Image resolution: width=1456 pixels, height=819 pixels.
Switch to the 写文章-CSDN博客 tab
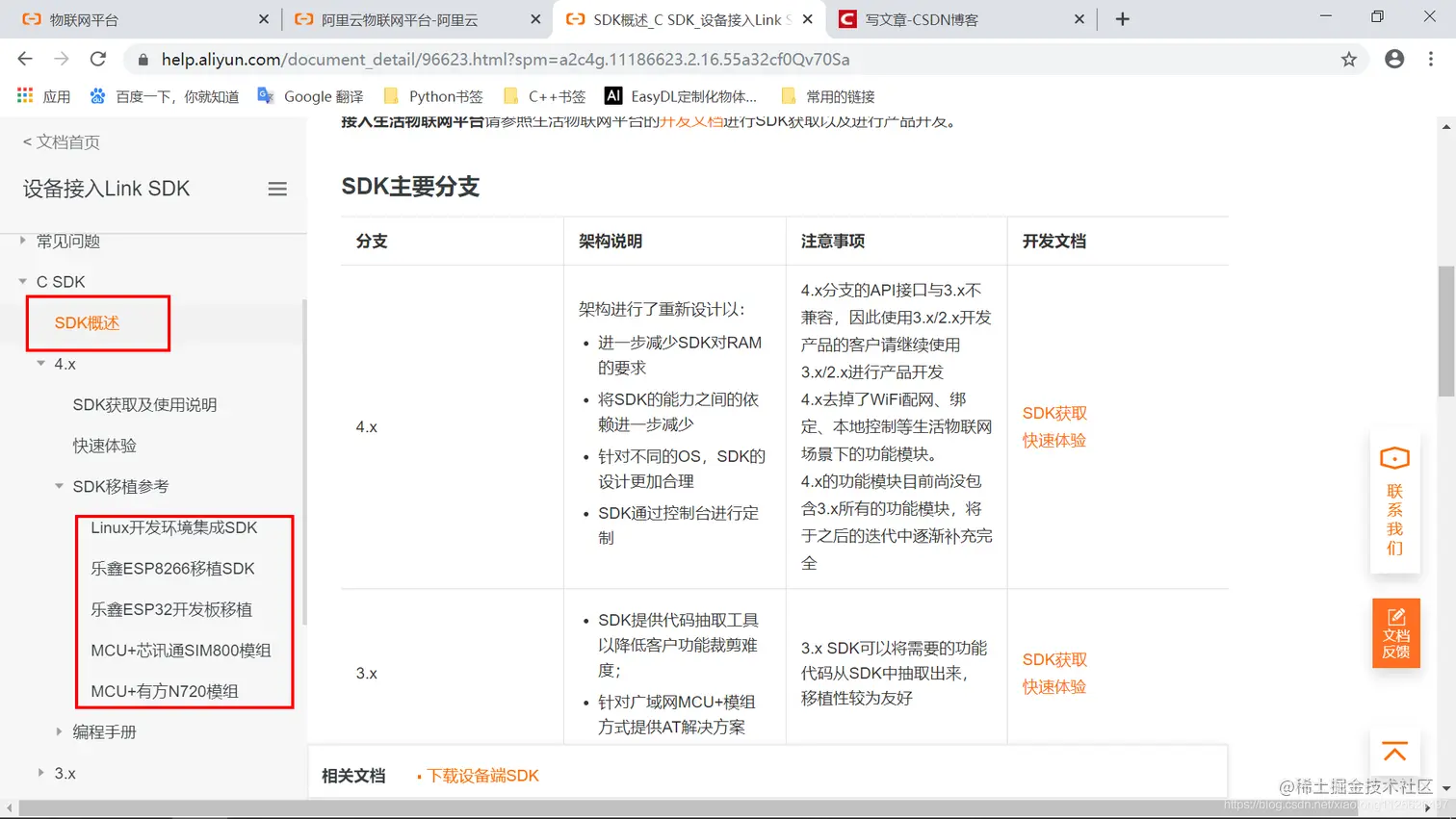(962, 19)
